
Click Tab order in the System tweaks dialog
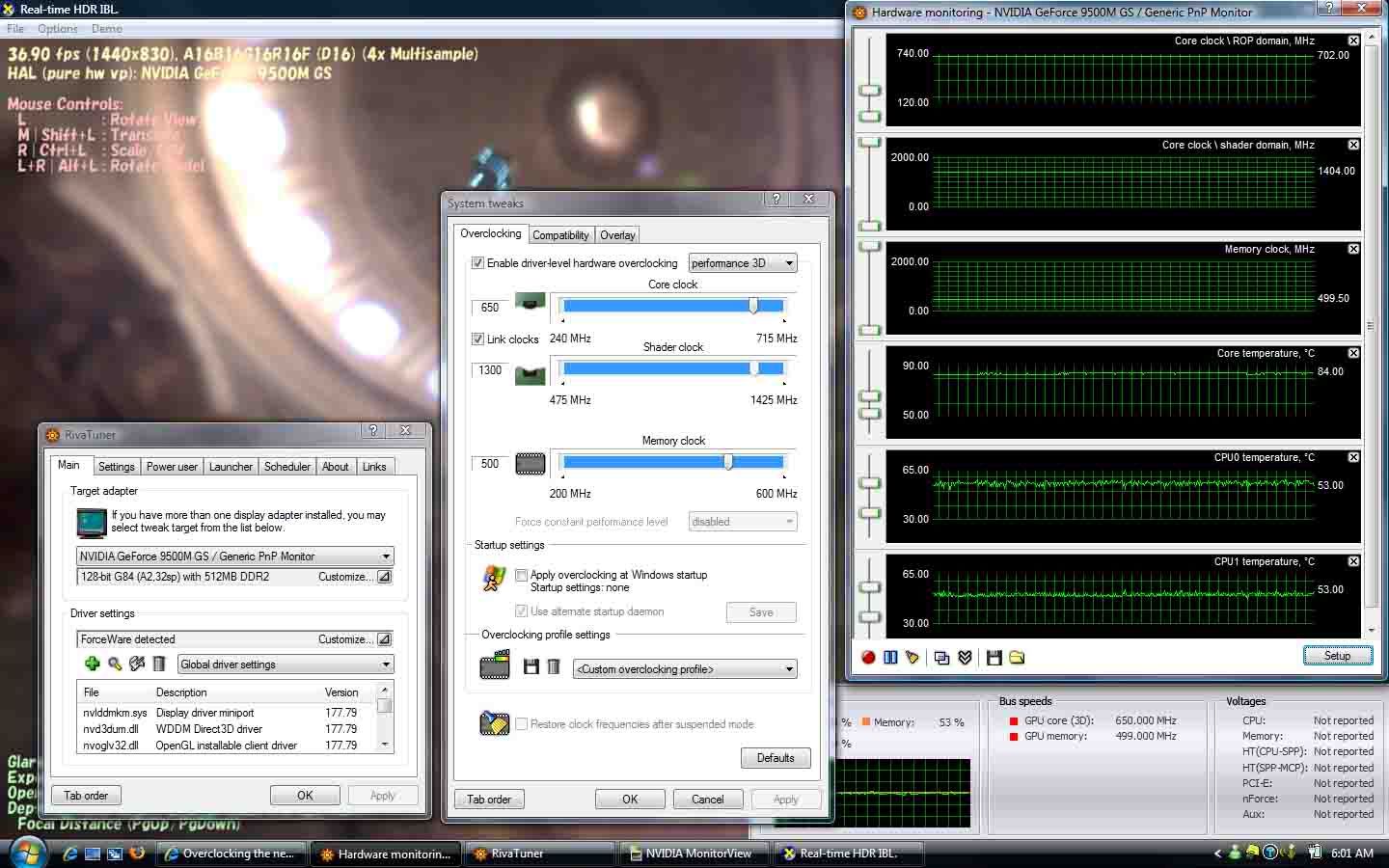489,800
